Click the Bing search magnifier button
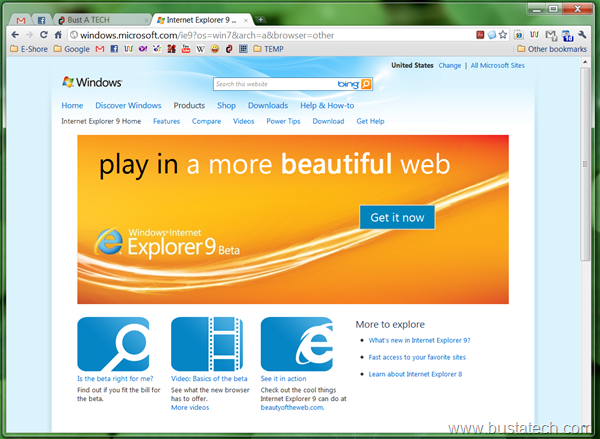 pyautogui.click(x=366, y=84)
